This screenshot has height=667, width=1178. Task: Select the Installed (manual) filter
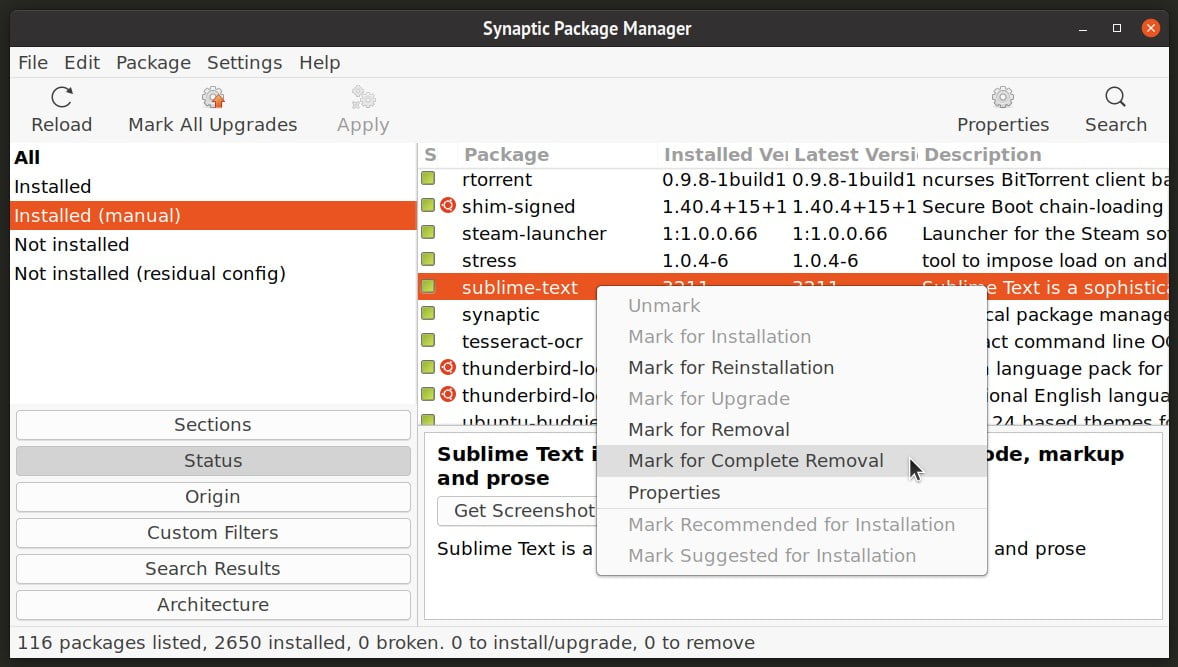(213, 216)
